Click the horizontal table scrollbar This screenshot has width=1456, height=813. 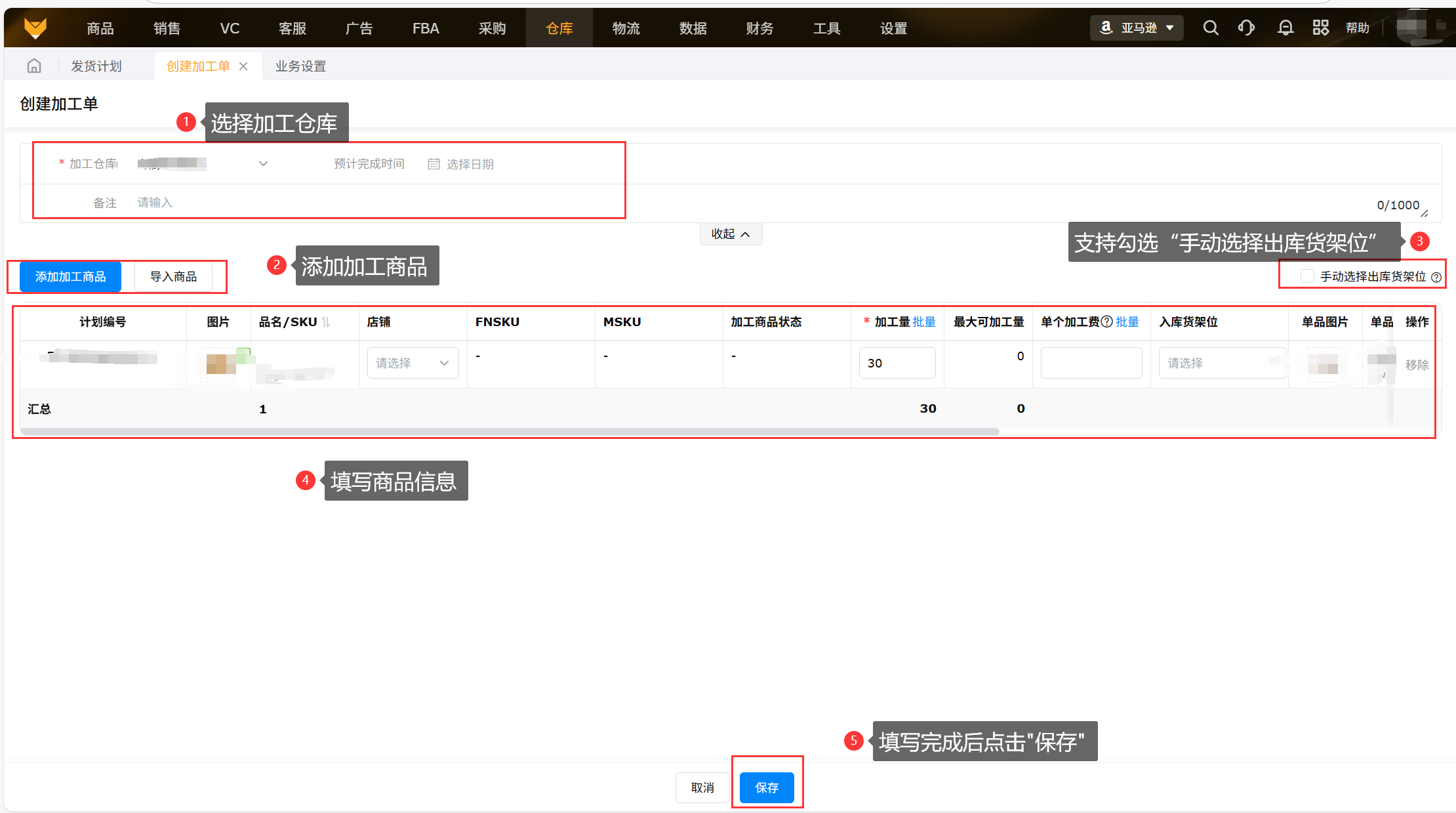509,432
